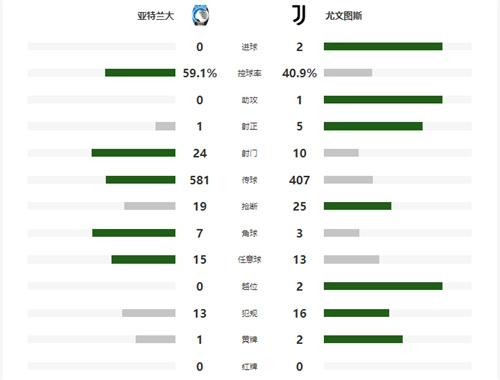Screen dimensions: 500x380
Task: Open the 亚特兰大 team name link
Action: pyautogui.click(x=156, y=16)
